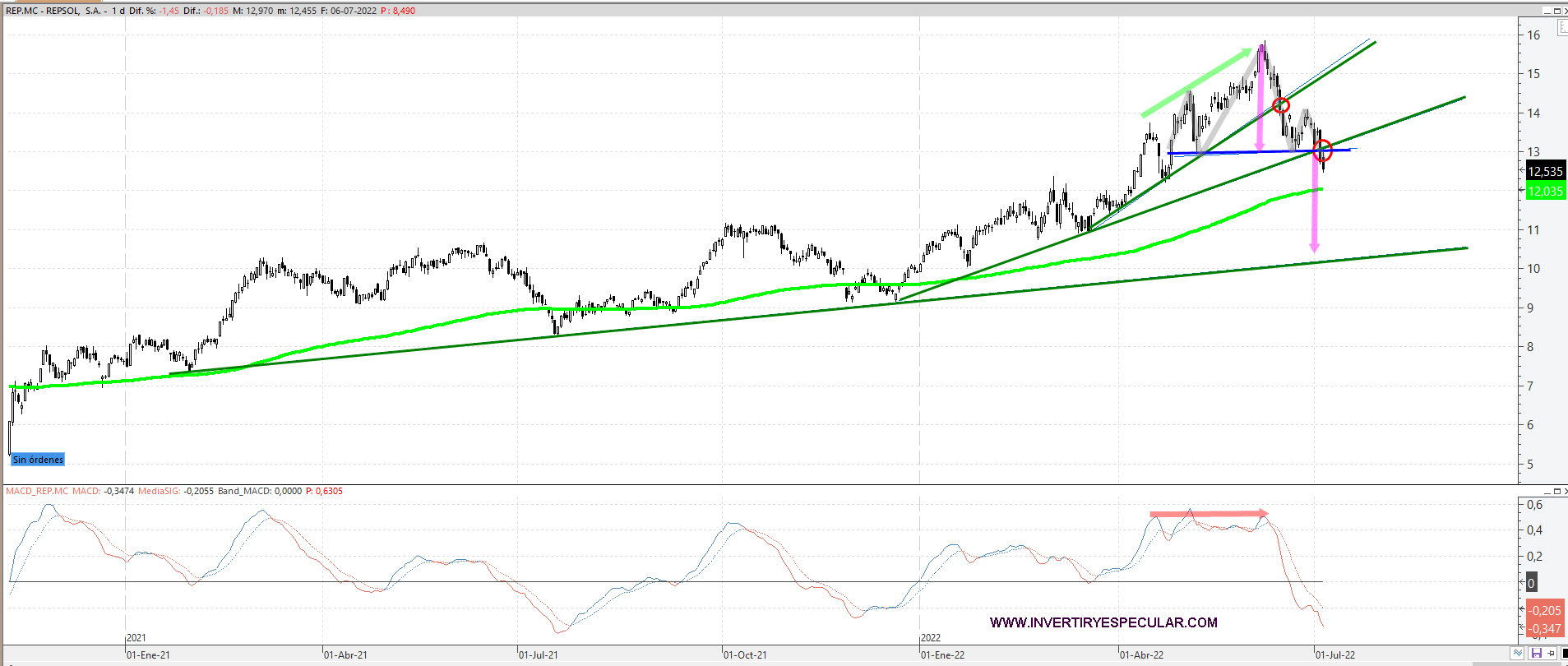Click the 'Sin órdenes' label
Viewport: 1568px width, 666px height.
pyautogui.click(x=38, y=460)
